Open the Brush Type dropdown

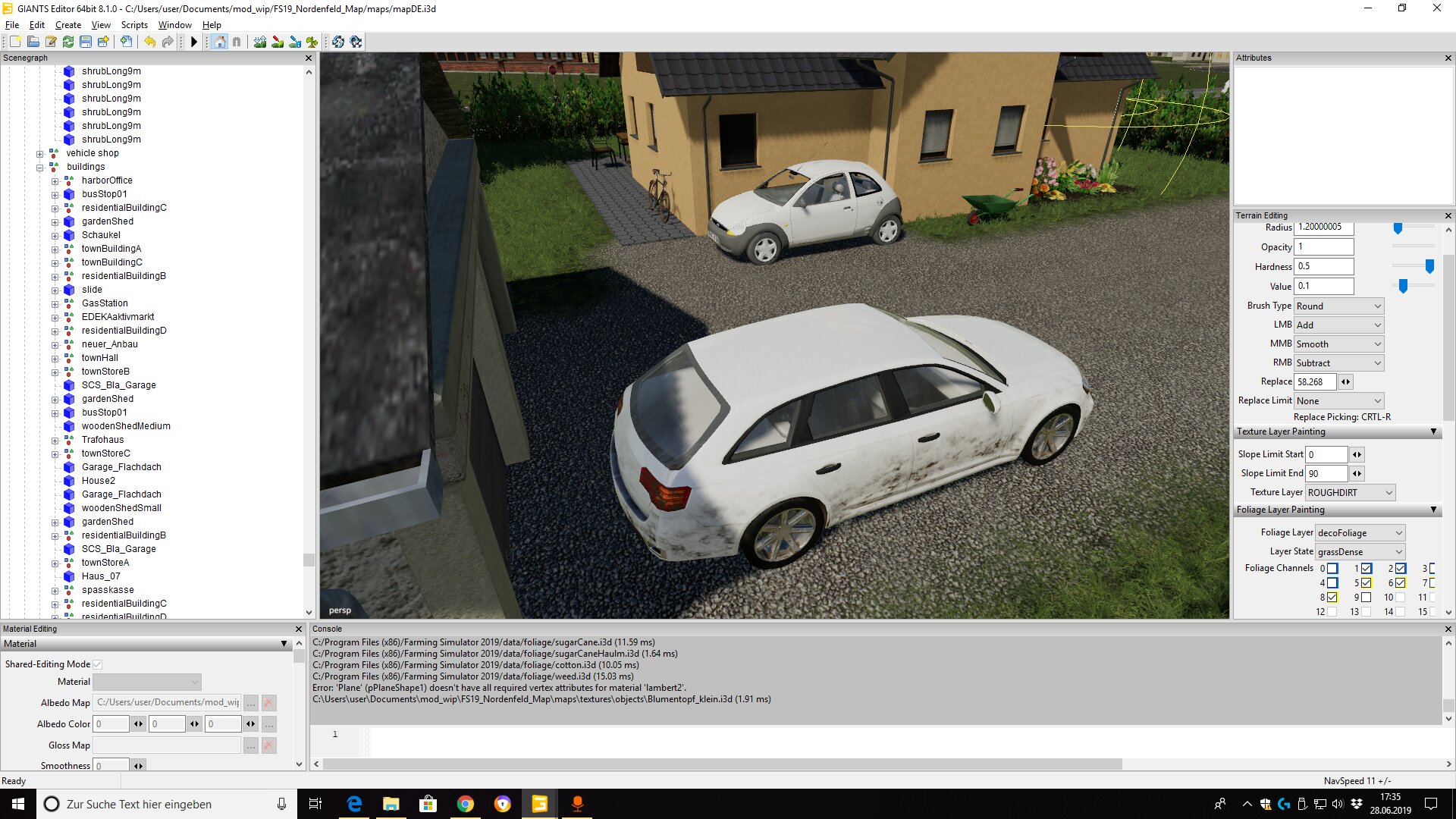coord(1338,306)
